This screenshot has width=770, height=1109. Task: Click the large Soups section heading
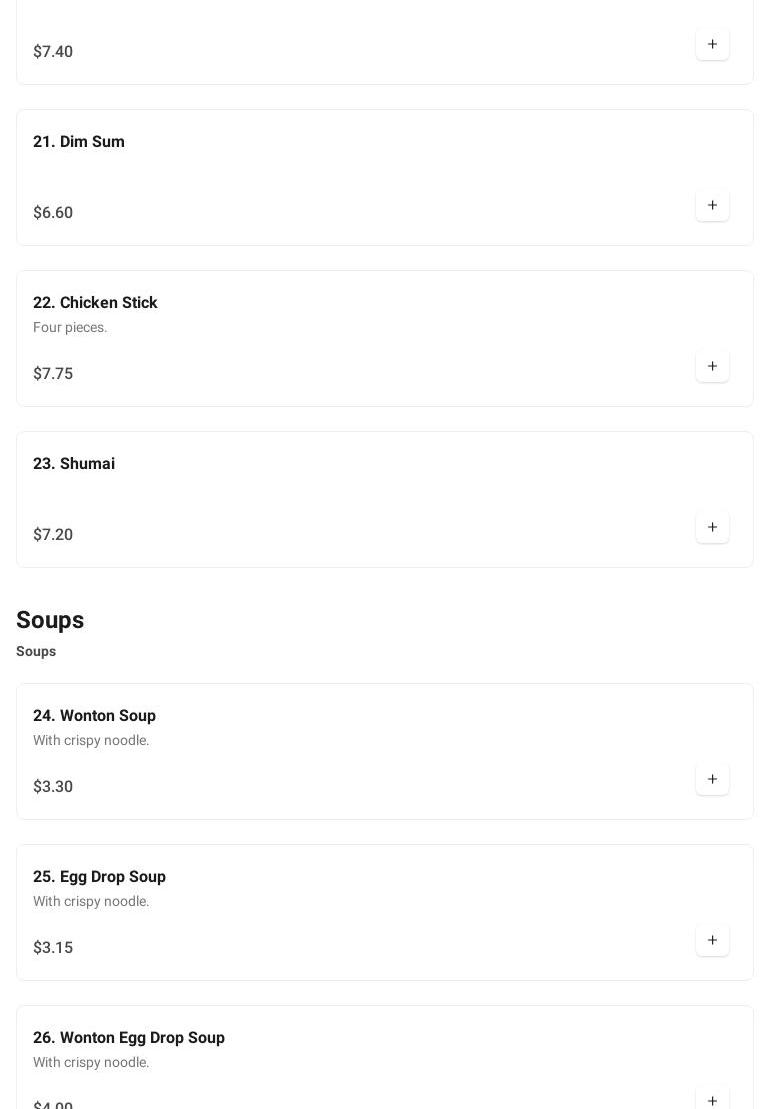50,620
